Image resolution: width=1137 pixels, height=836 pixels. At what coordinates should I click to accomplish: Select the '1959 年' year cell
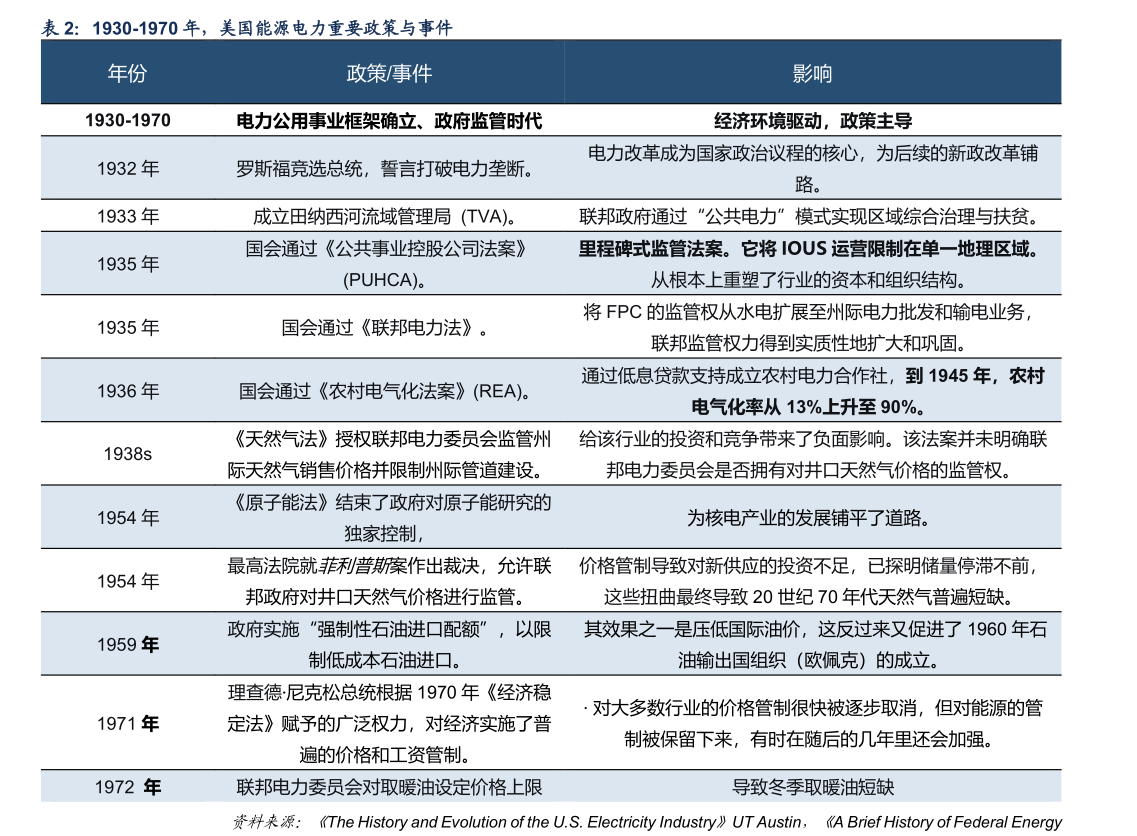tap(128, 645)
